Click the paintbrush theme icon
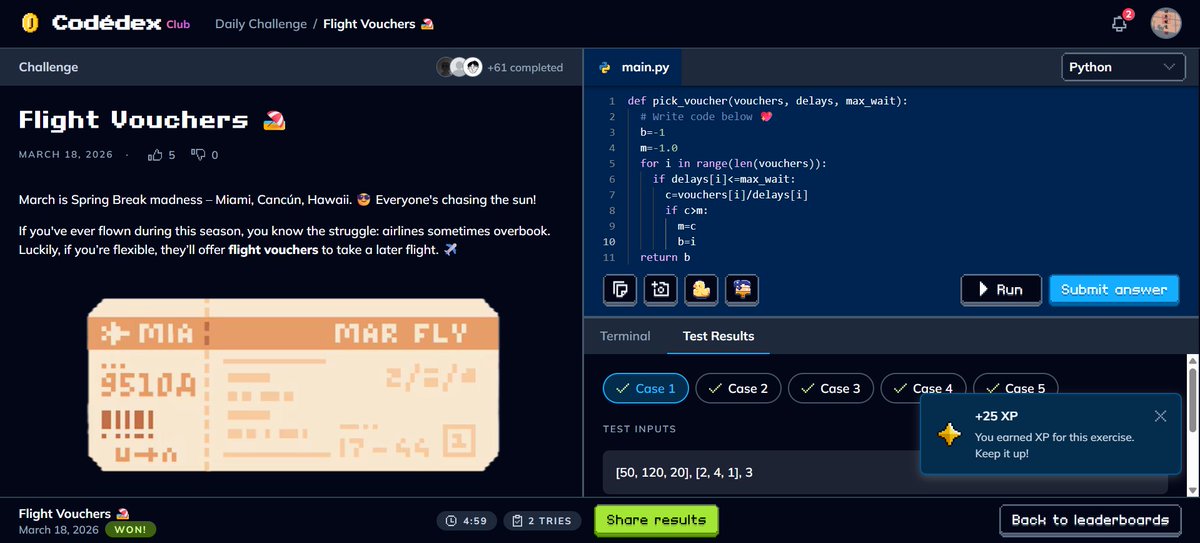The height and width of the screenshot is (543, 1200). click(x=741, y=290)
